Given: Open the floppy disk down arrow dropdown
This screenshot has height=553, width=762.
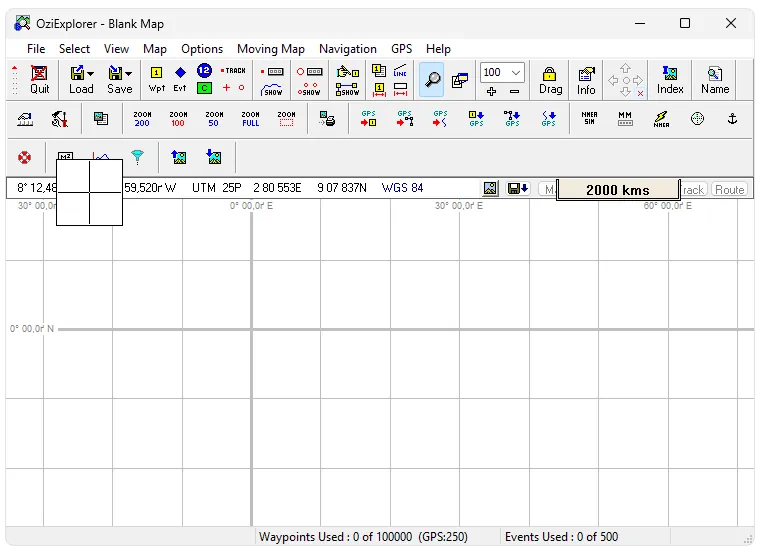Looking at the screenshot, I should click(518, 189).
